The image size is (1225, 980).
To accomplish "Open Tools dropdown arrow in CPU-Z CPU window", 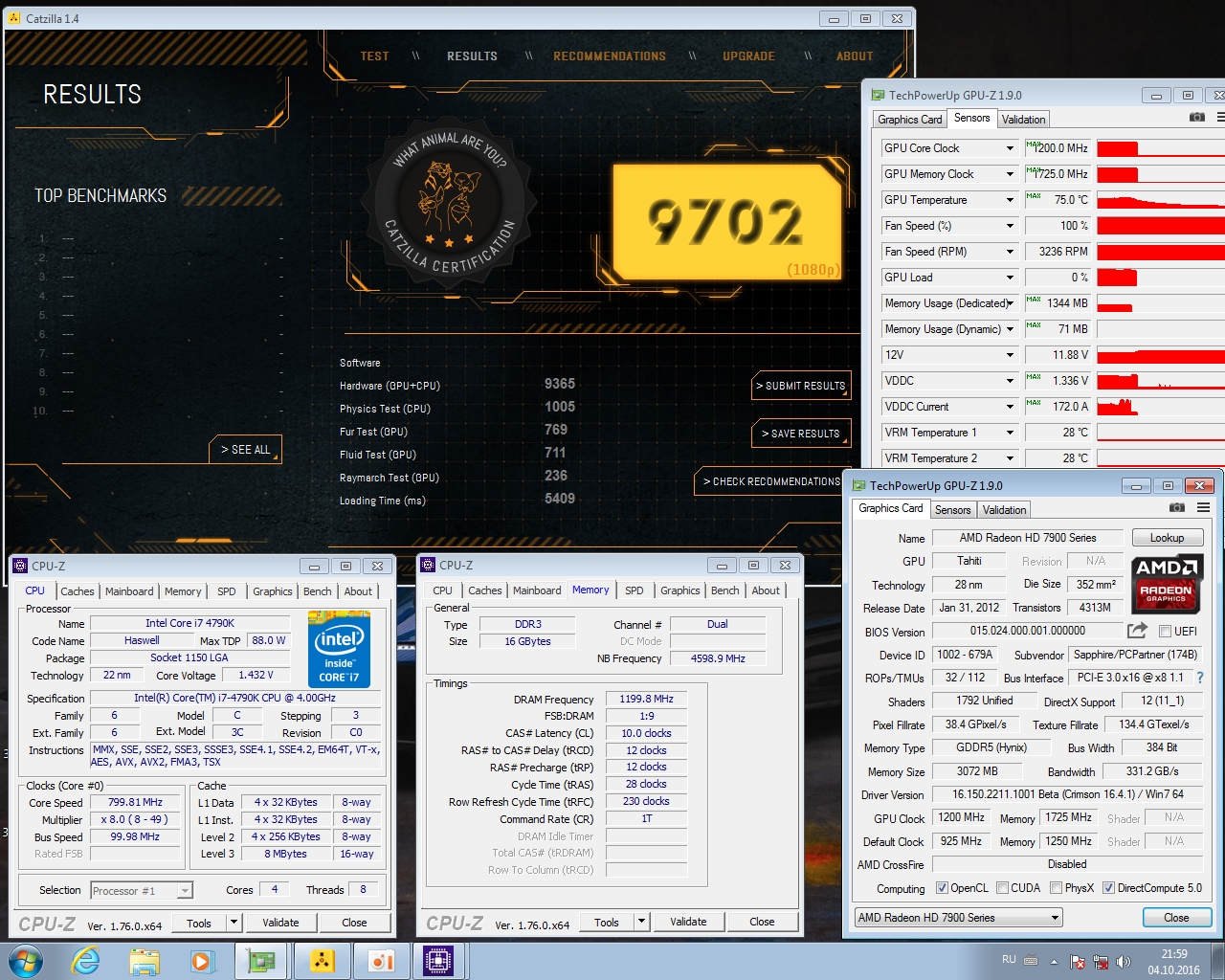I will click(x=234, y=923).
